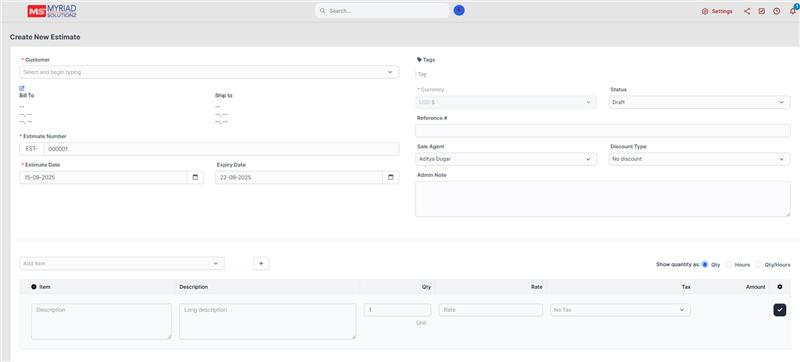Image resolution: width=800 pixels, height=362 pixels.
Task: Click the Amount column header
Action: [756, 287]
